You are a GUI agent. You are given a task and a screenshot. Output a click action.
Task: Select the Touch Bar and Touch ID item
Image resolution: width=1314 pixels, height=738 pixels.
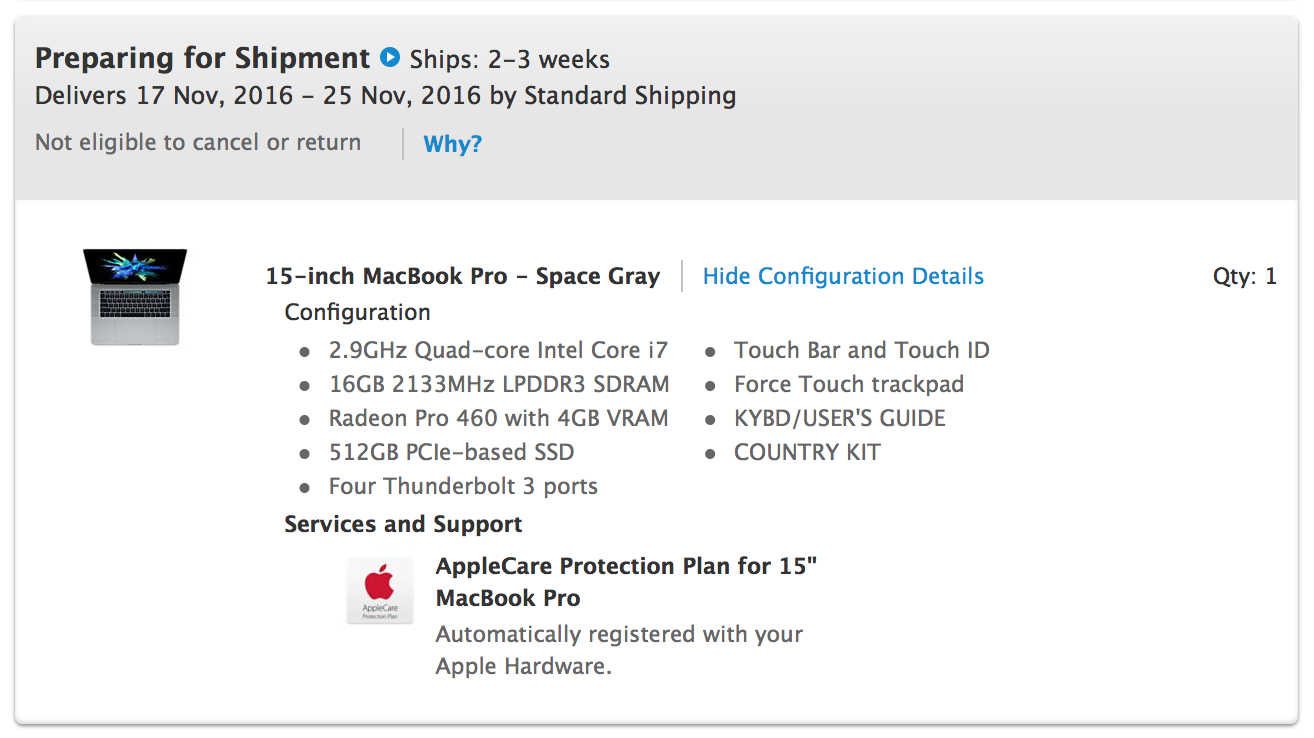(x=861, y=351)
